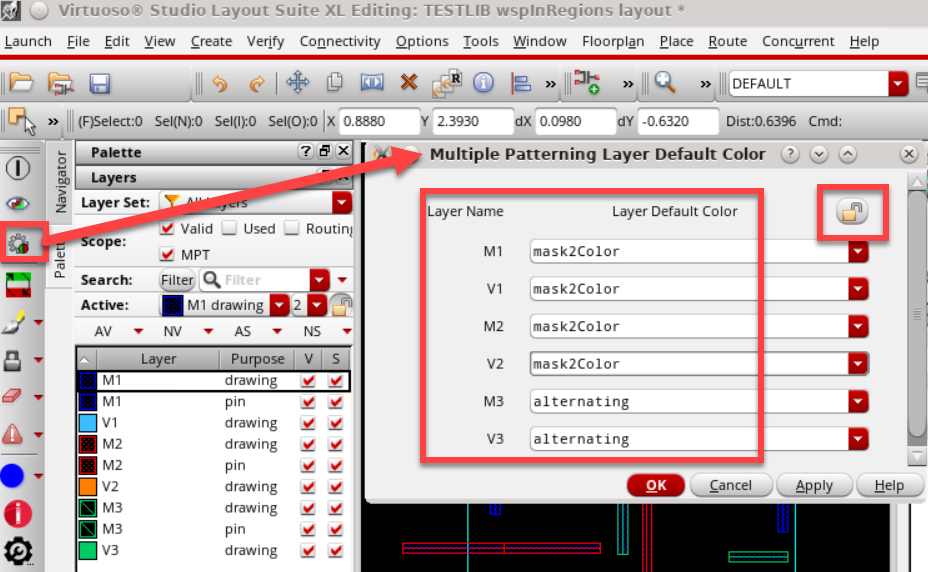Toggle the MPT checkbox
Image resolution: width=928 pixels, height=572 pixels.
167,254
